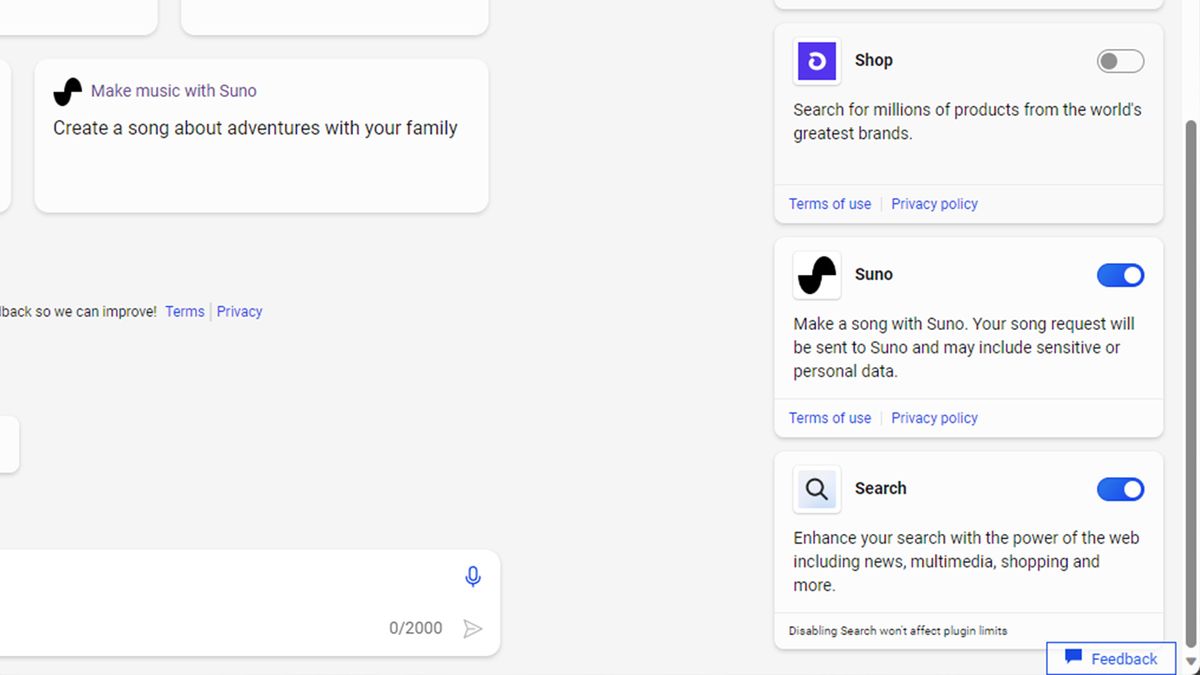Disable the Suno plugin toggle
Screen dimensions: 1200x675
[x=1120, y=275]
